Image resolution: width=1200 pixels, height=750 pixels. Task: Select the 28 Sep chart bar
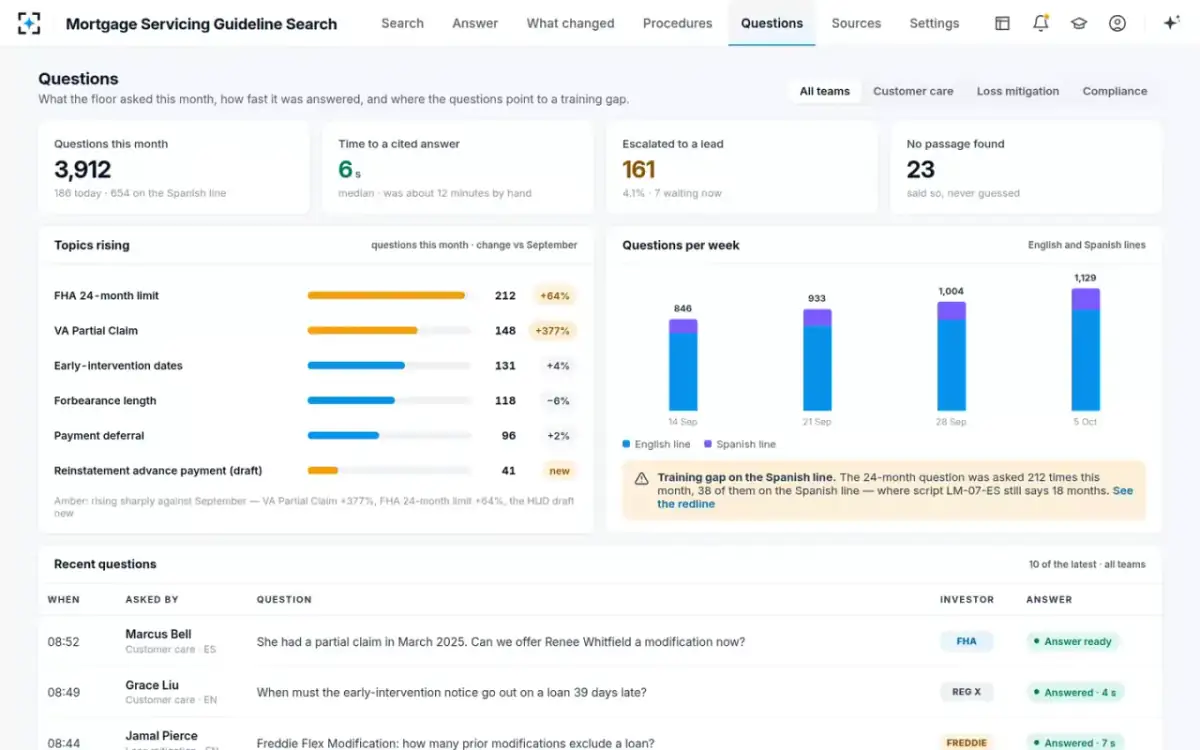[x=951, y=356]
